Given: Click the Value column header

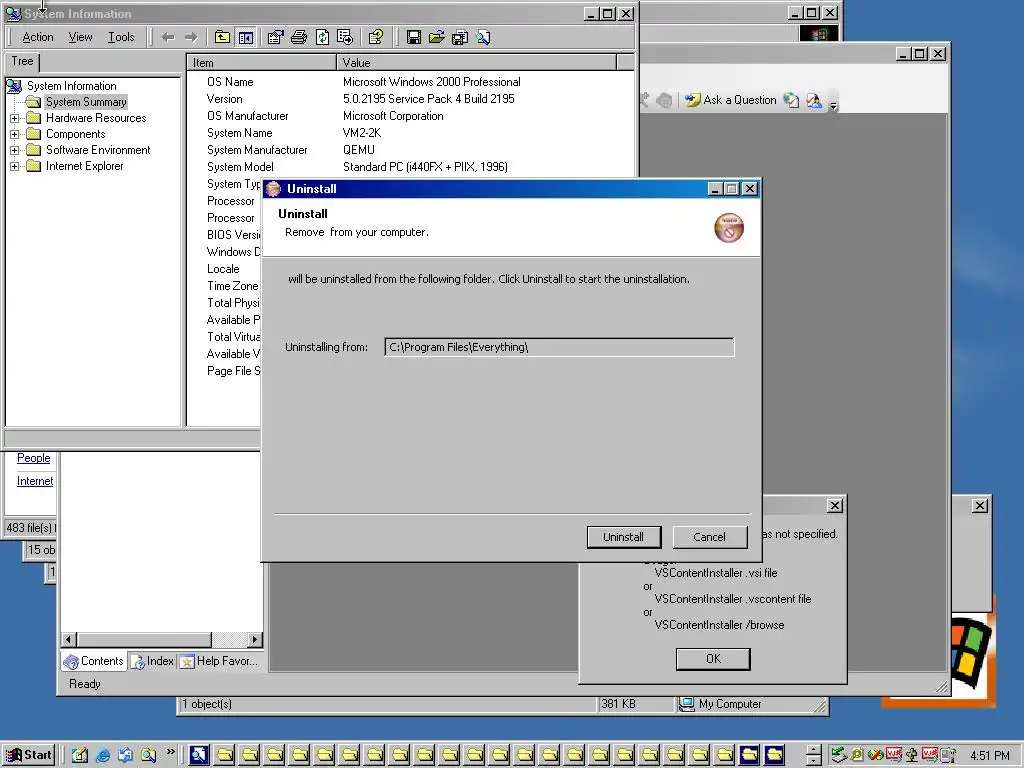Looking at the screenshot, I should pos(476,63).
